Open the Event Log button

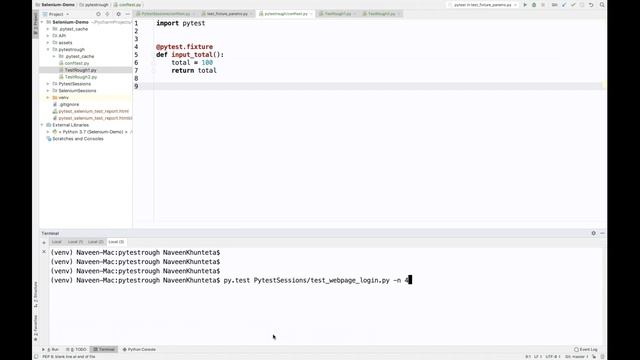[586, 349]
